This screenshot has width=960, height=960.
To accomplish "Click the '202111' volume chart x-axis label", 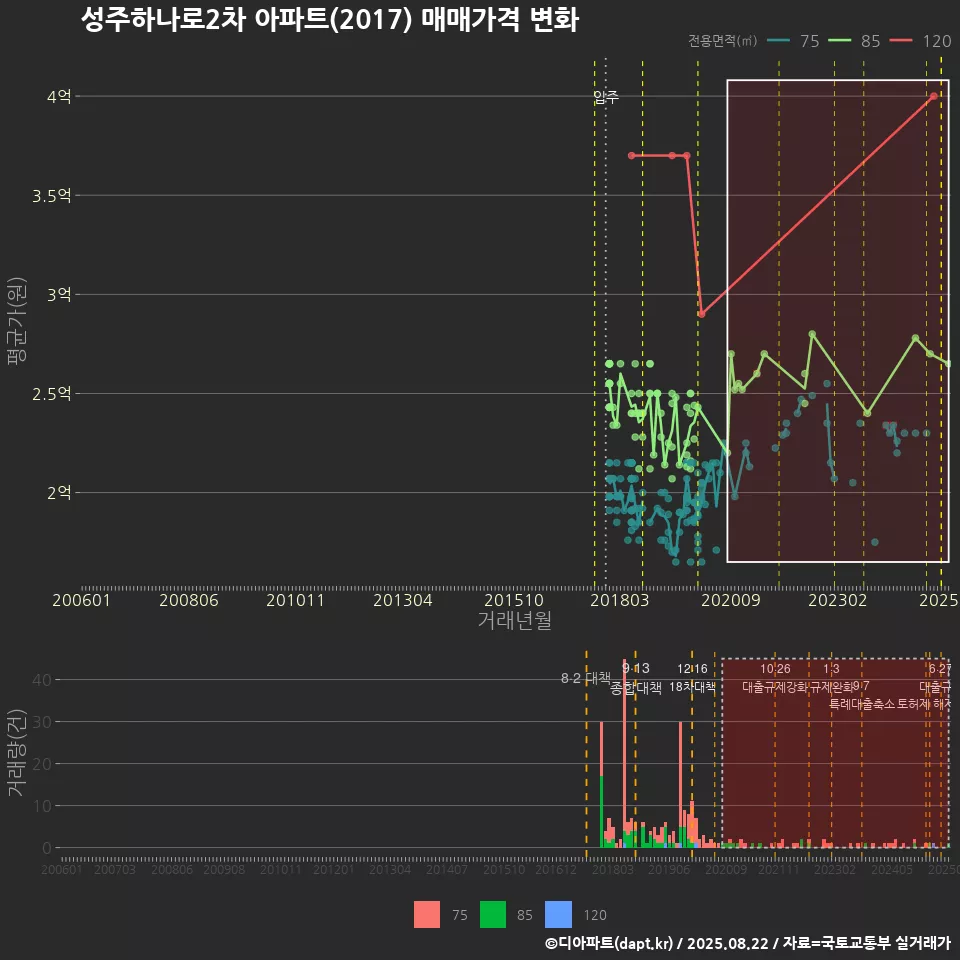I will [779, 869].
